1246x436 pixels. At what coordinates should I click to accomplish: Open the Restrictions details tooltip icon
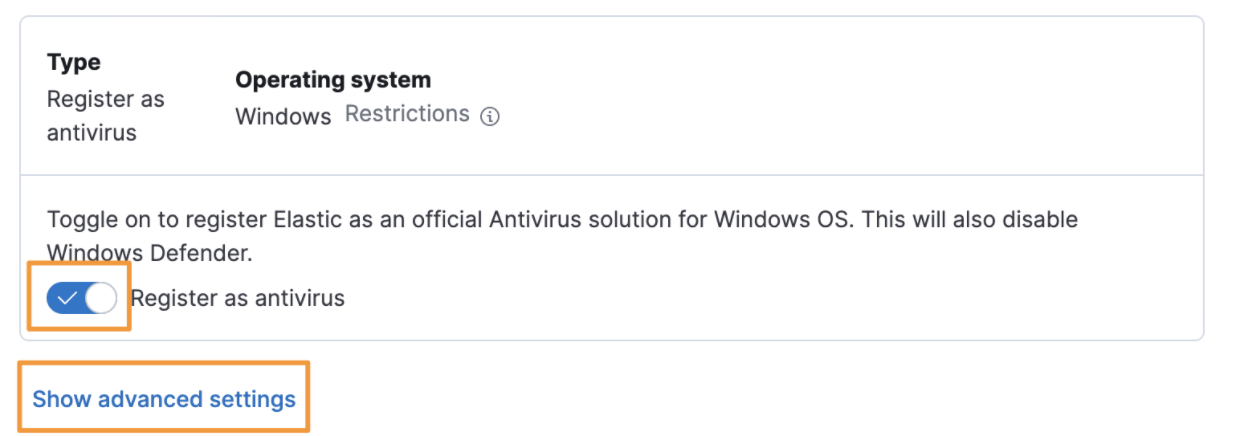click(489, 116)
